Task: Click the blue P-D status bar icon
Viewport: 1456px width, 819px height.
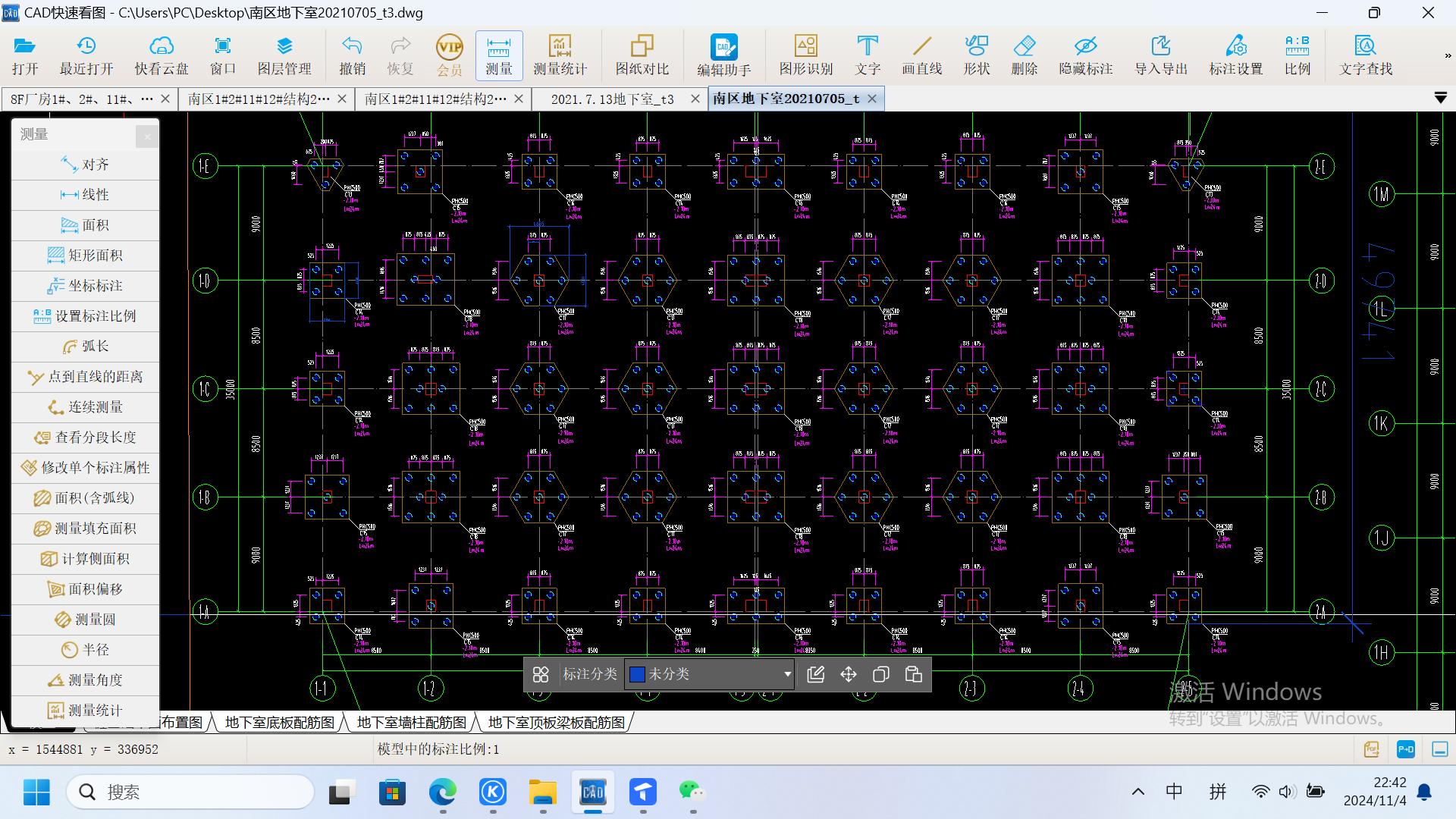Action: (x=1406, y=749)
